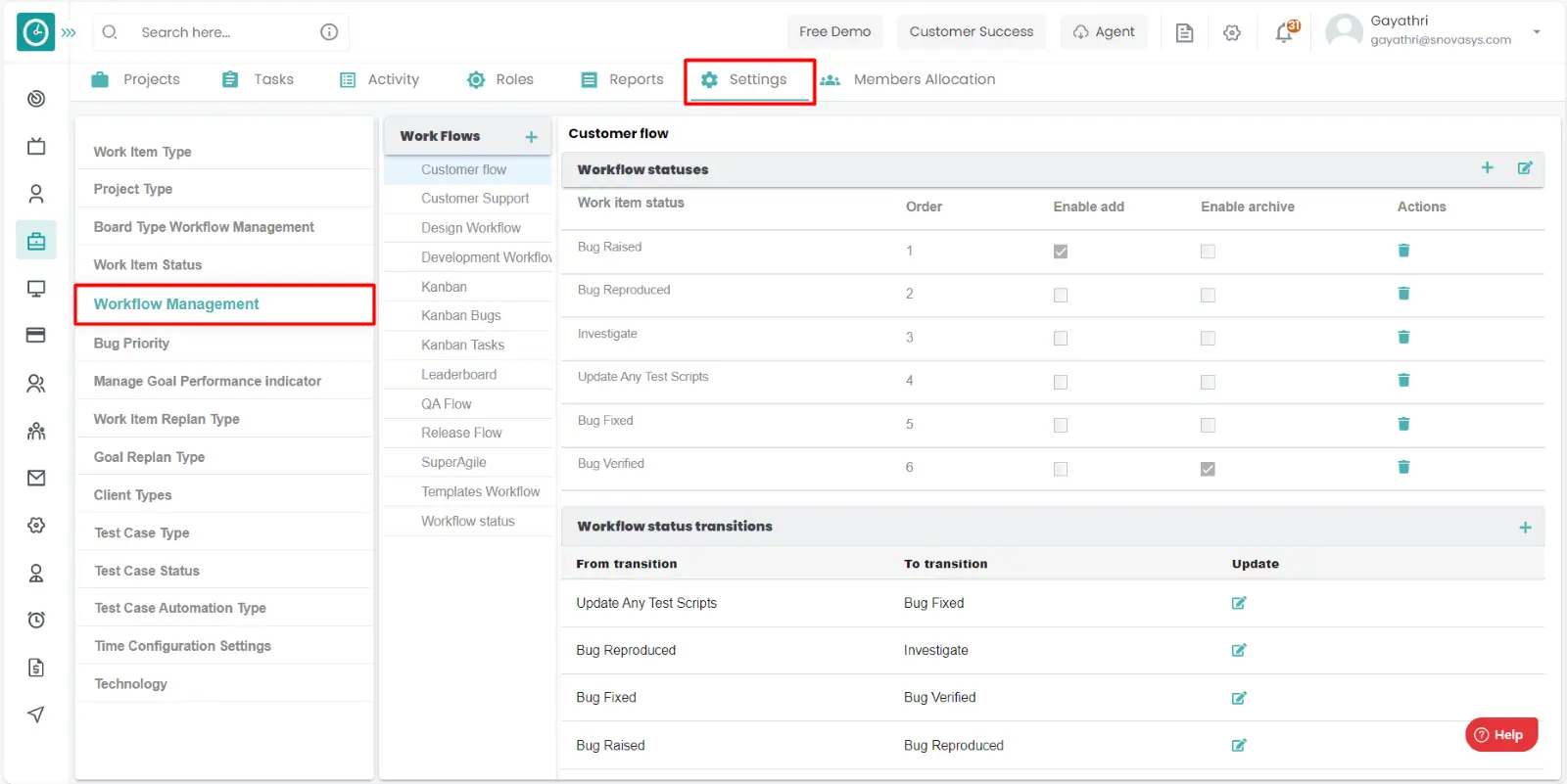
Task: Edit transition Update Any Test Scripts to Bug Fixed
Action: click(1239, 603)
